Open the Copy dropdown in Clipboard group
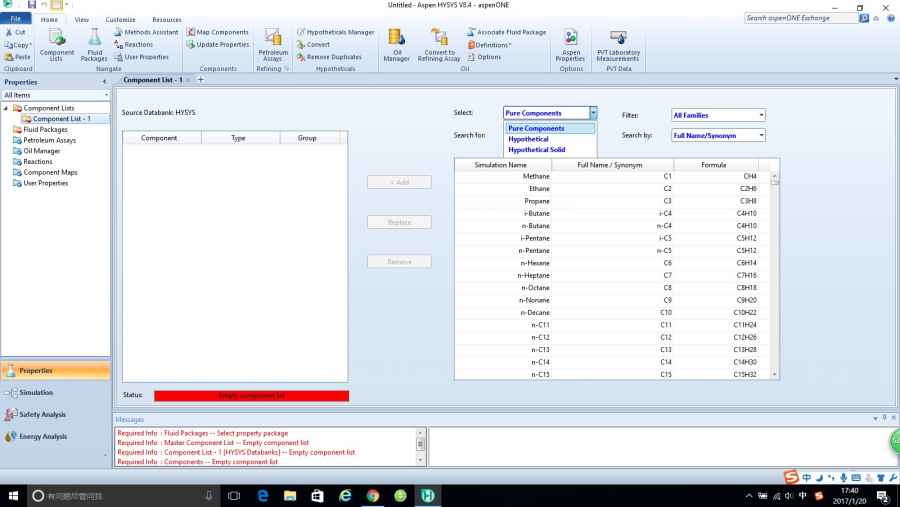The width and height of the screenshot is (900, 507). (18, 45)
